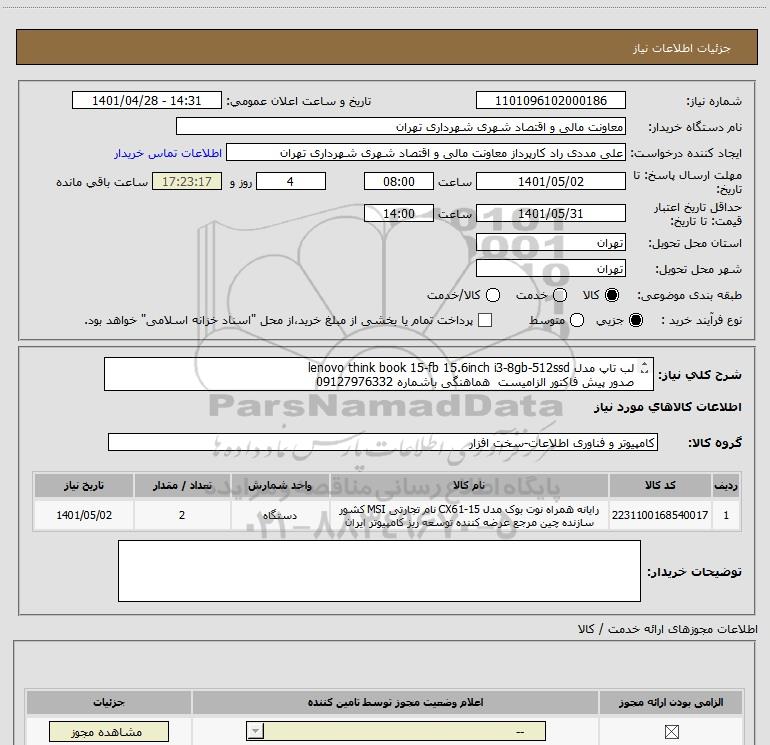The image size is (770, 745).
Task: Toggle the Islamic treasury bonds payment checkbox
Action: (x=485, y=320)
